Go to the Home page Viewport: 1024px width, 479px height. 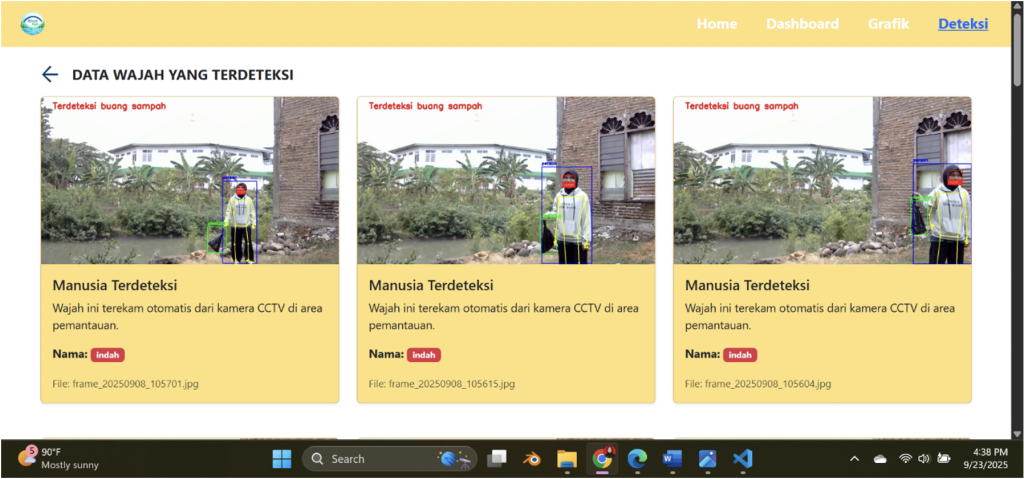(x=716, y=24)
